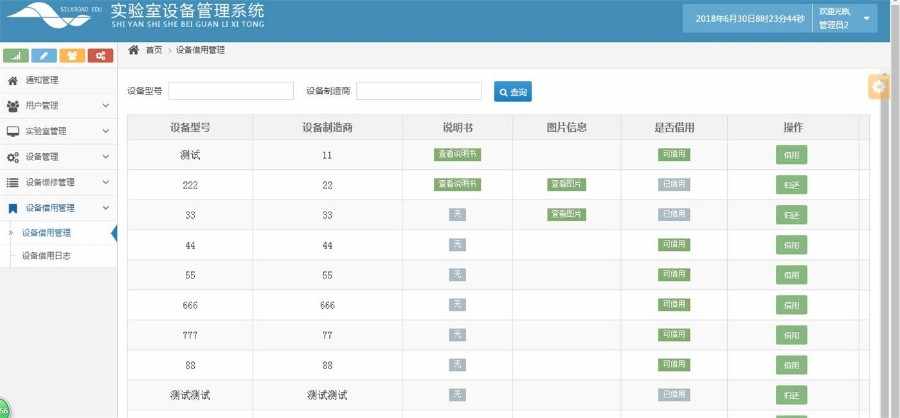Click the blue pencil shortcut button
Screen dimensions: 900x418
click(x=44, y=56)
